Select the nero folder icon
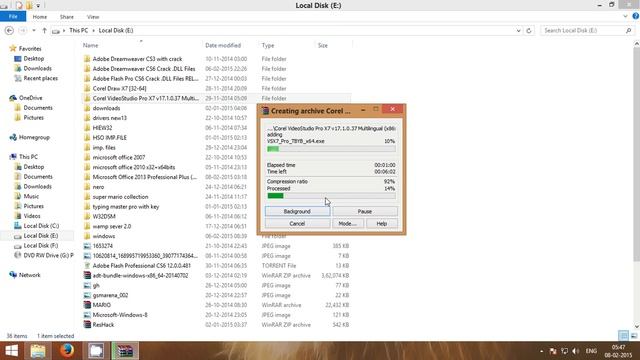This screenshot has width=640, height=360. 87,187
